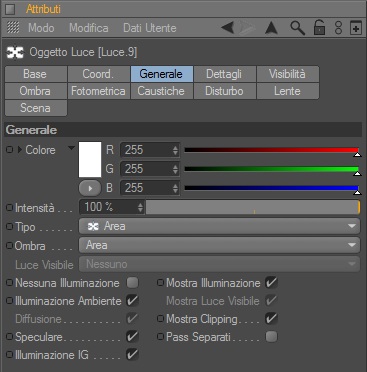The height and width of the screenshot is (372, 367).
Task: Open the Ombra shadow type dropdown
Action: (219, 245)
